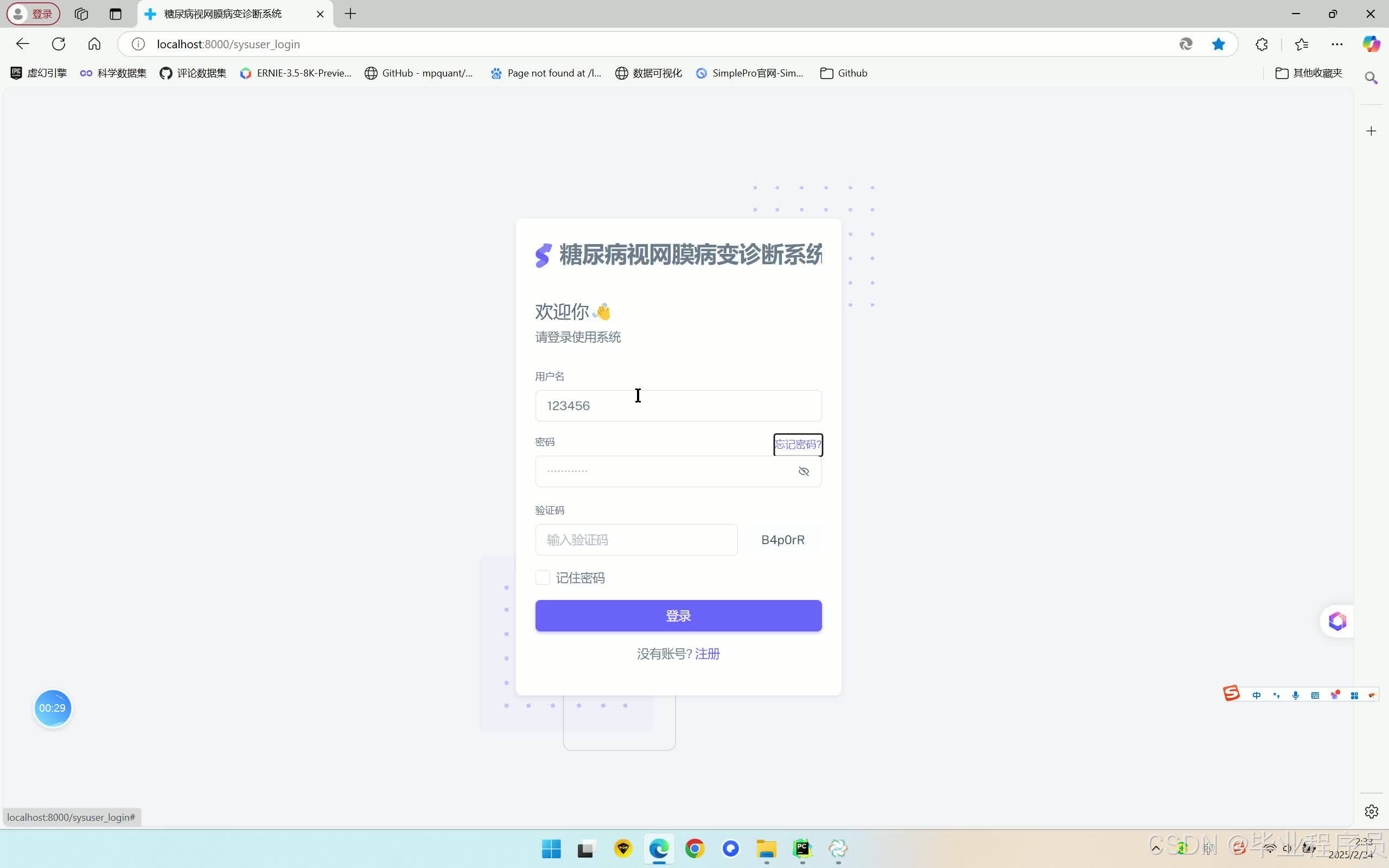The height and width of the screenshot is (868, 1389).
Task: Focus the 用户名 input field
Action: [x=678, y=406]
